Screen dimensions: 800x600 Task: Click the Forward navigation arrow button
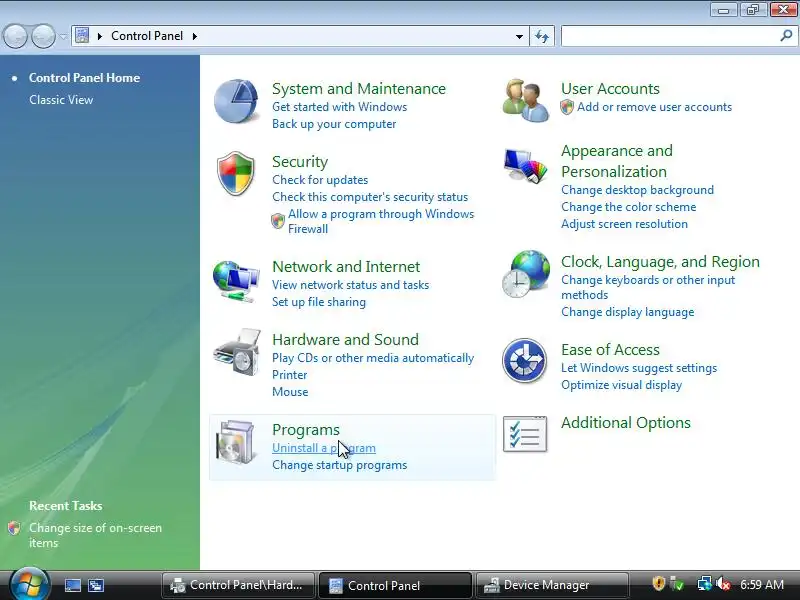[43, 36]
